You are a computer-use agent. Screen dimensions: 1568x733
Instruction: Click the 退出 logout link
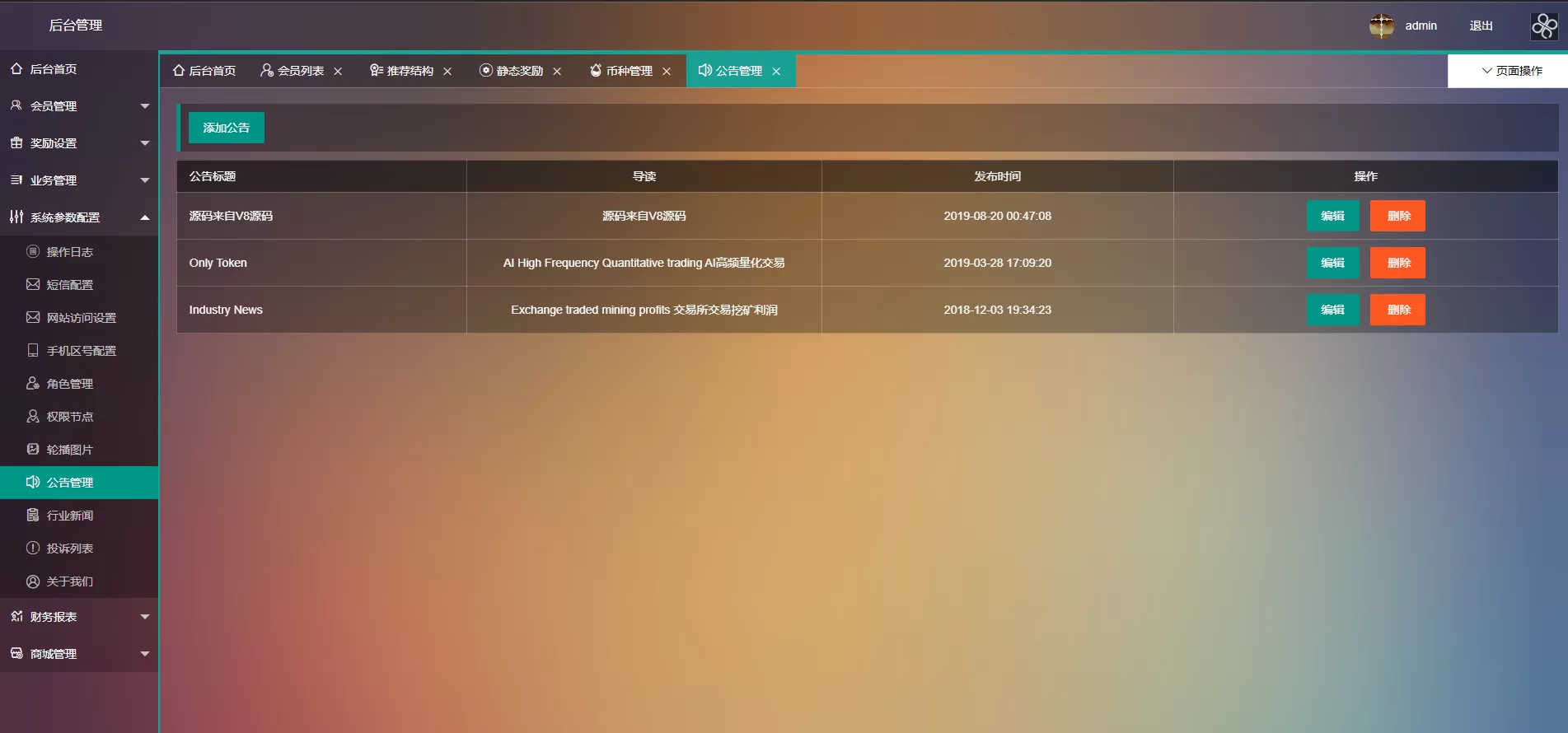(x=1481, y=26)
